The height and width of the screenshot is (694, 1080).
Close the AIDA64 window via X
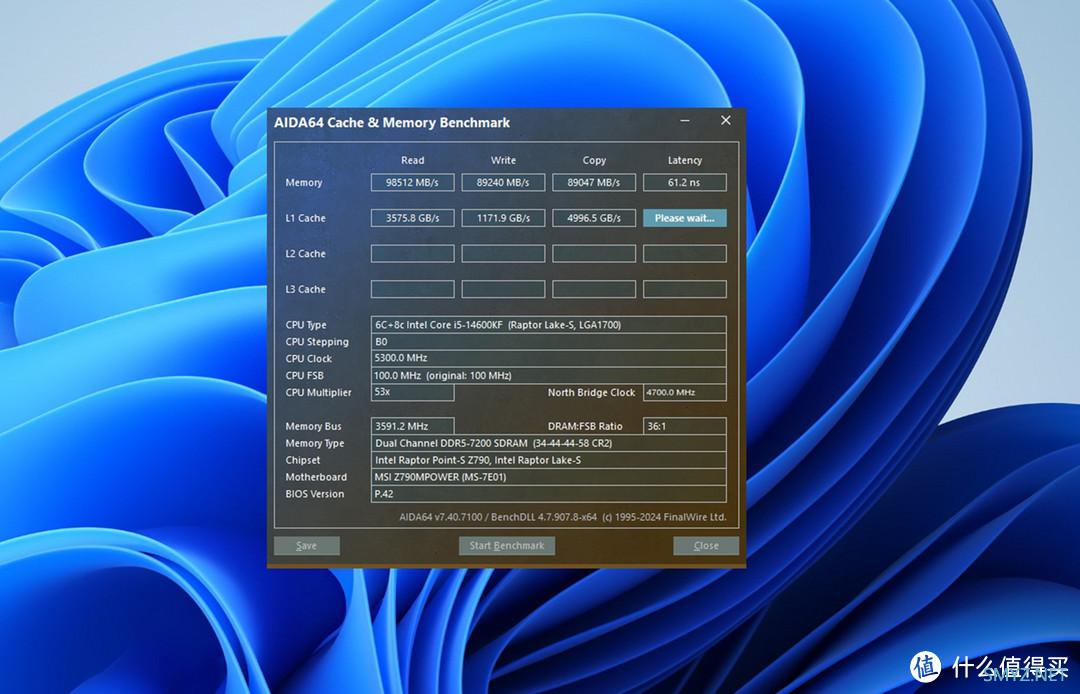click(725, 120)
